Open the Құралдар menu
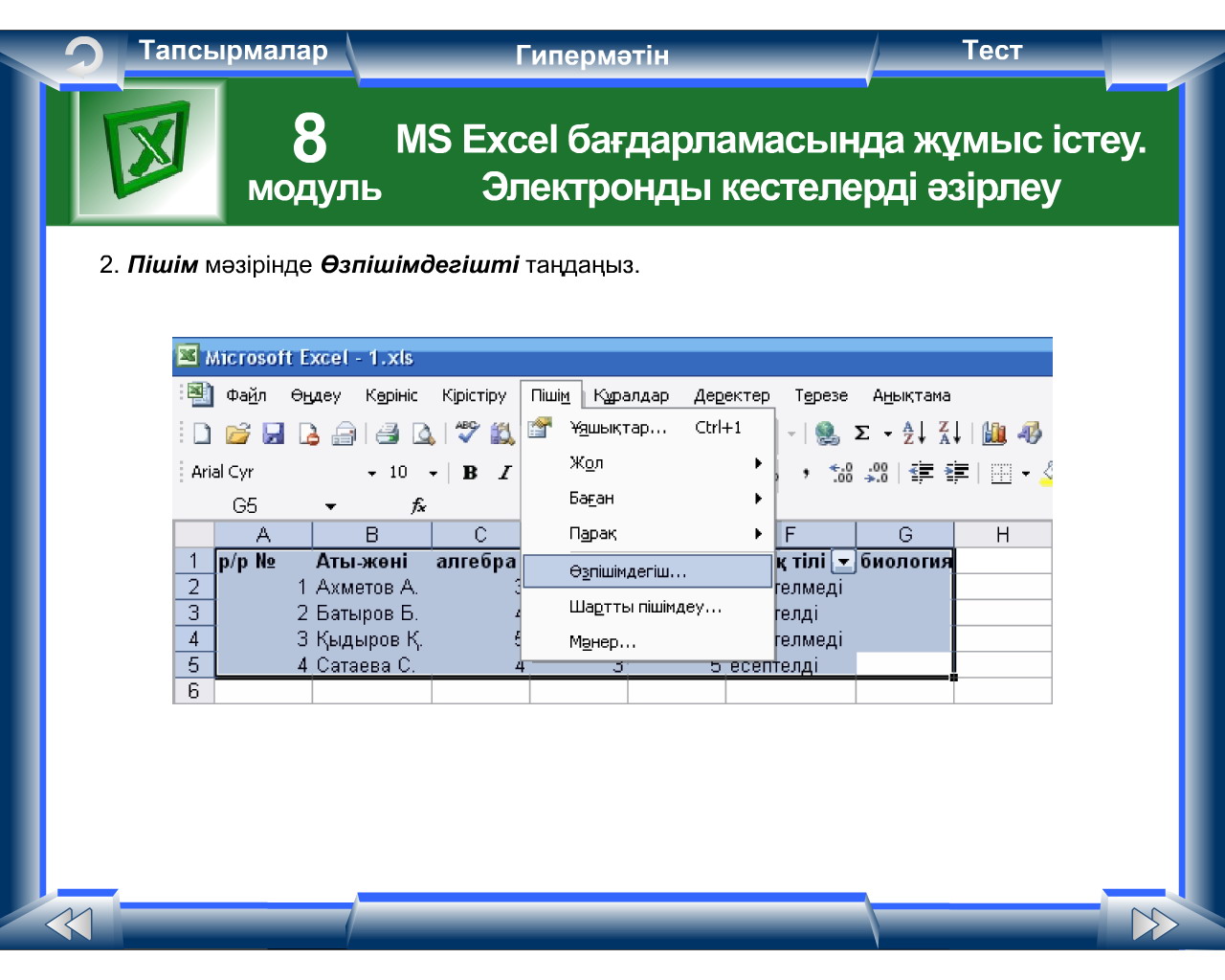The width and height of the screenshot is (1225, 980). [x=631, y=395]
